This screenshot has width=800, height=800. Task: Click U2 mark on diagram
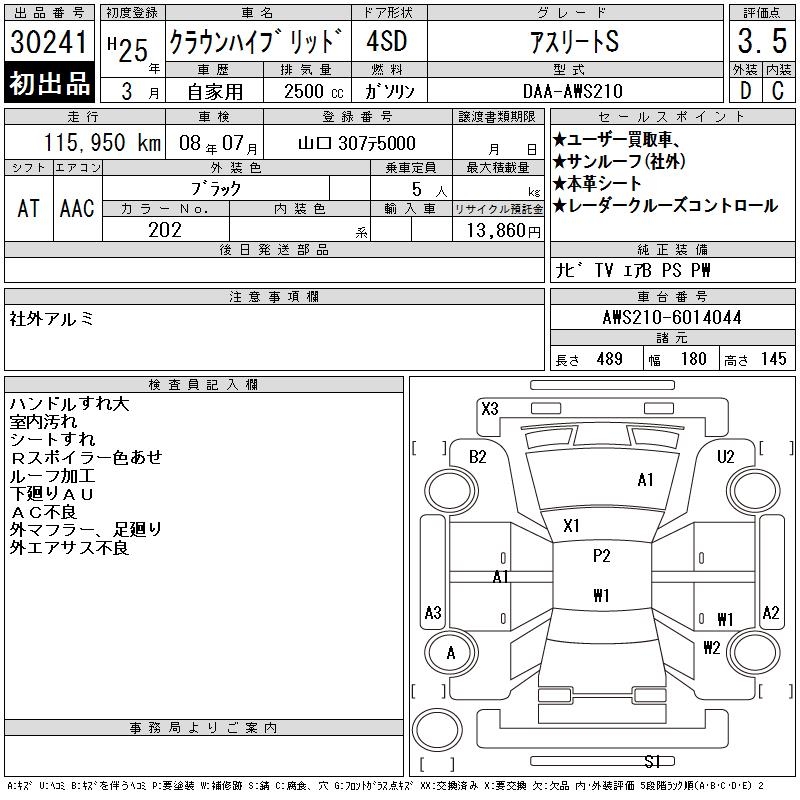(x=726, y=457)
